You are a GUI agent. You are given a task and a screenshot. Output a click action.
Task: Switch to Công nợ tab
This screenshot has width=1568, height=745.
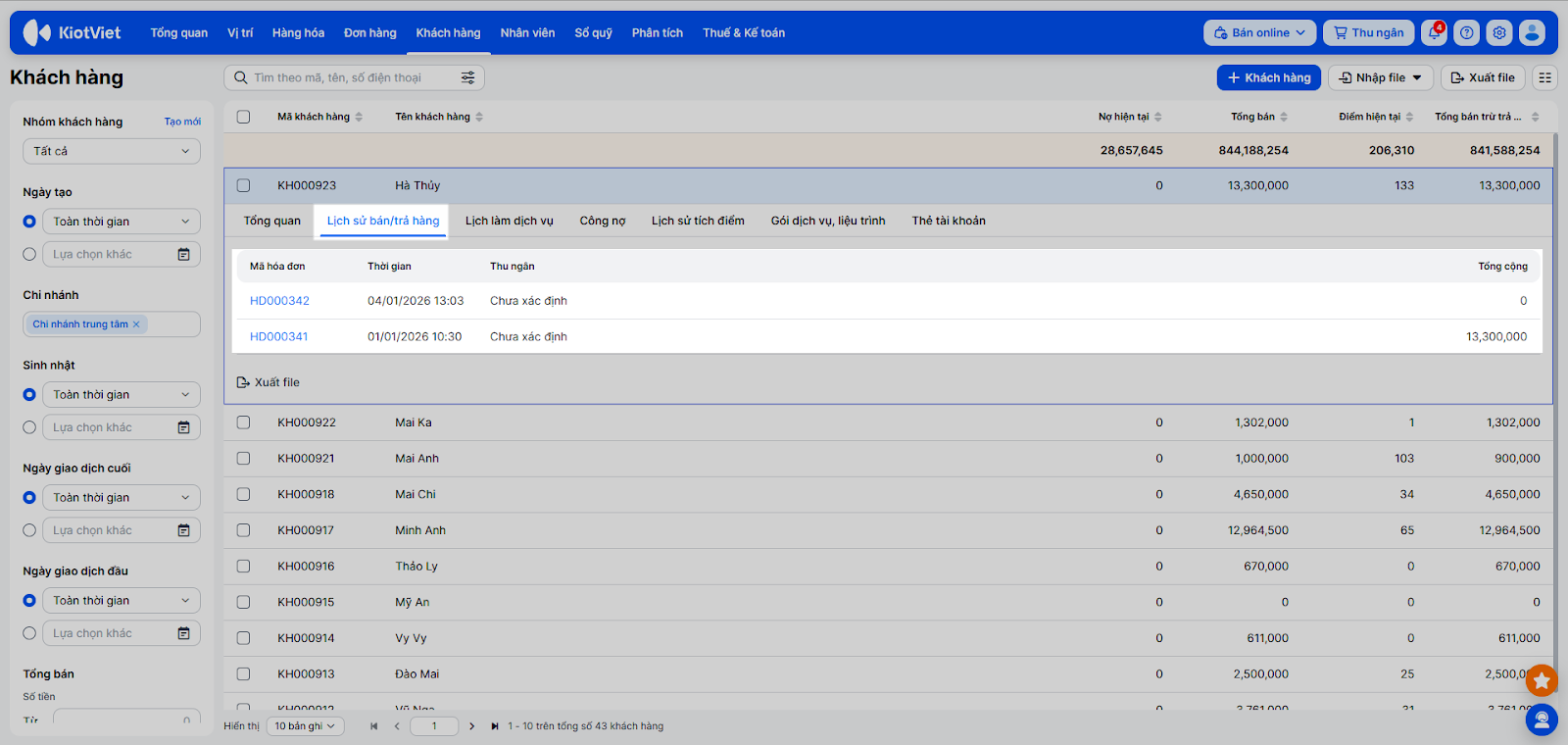603,221
